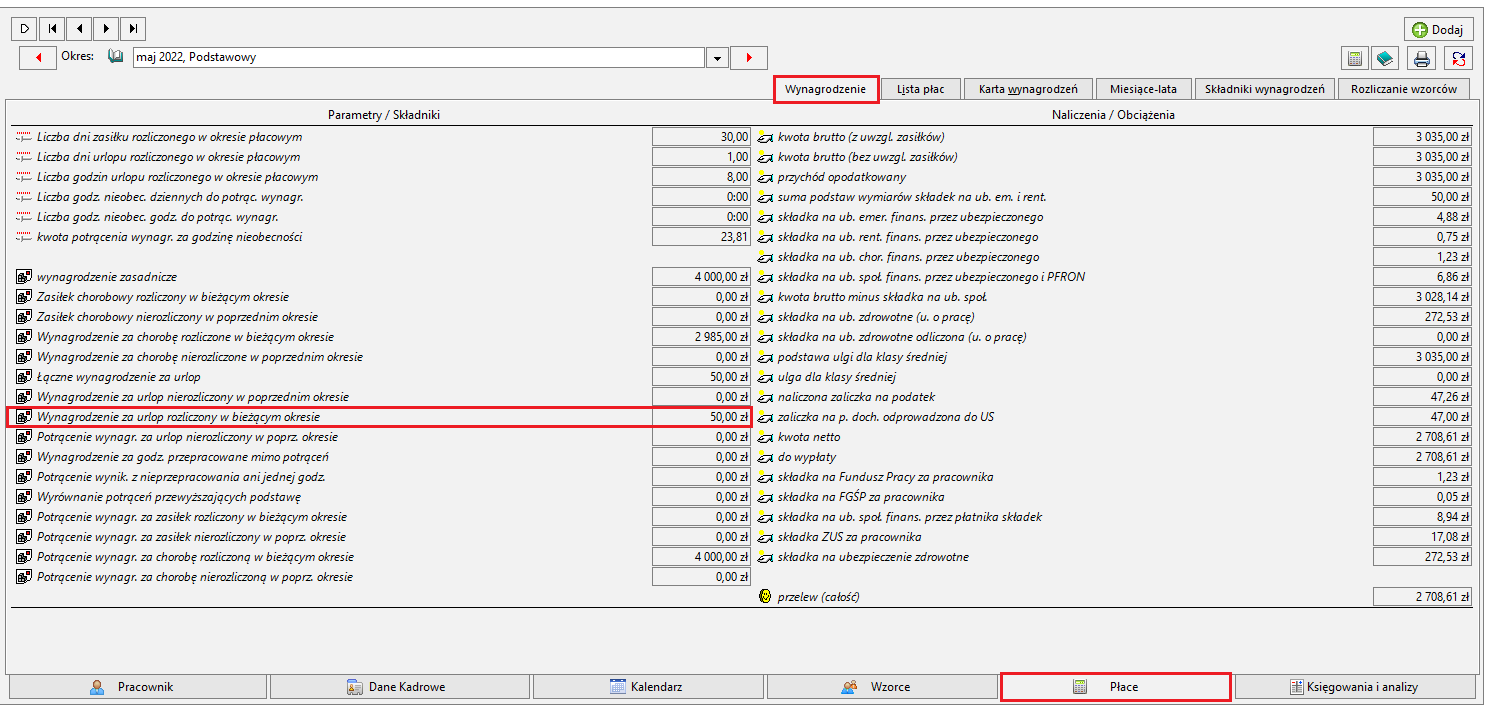Print using the printer icon

tap(1421, 58)
